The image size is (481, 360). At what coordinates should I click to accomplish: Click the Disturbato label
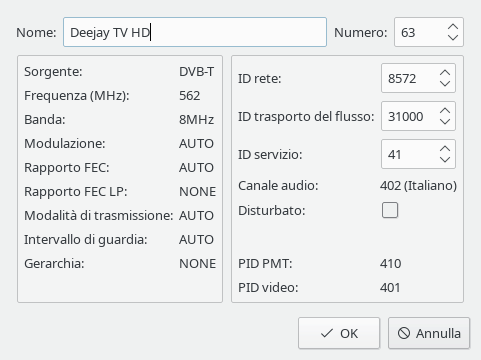(272, 211)
